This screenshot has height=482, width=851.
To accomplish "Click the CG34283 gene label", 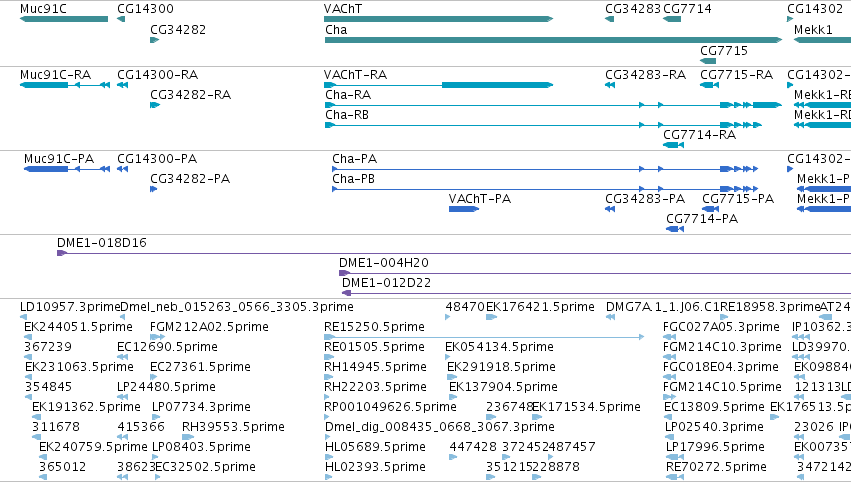I will (633, 9).
